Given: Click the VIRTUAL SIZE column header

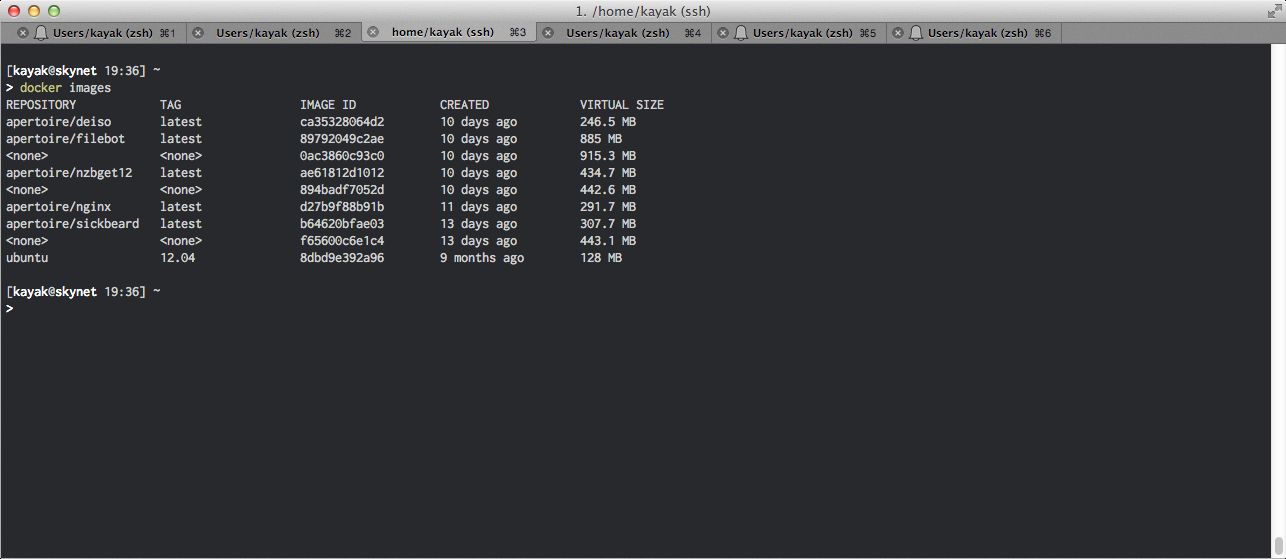Looking at the screenshot, I should coord(622,105).
